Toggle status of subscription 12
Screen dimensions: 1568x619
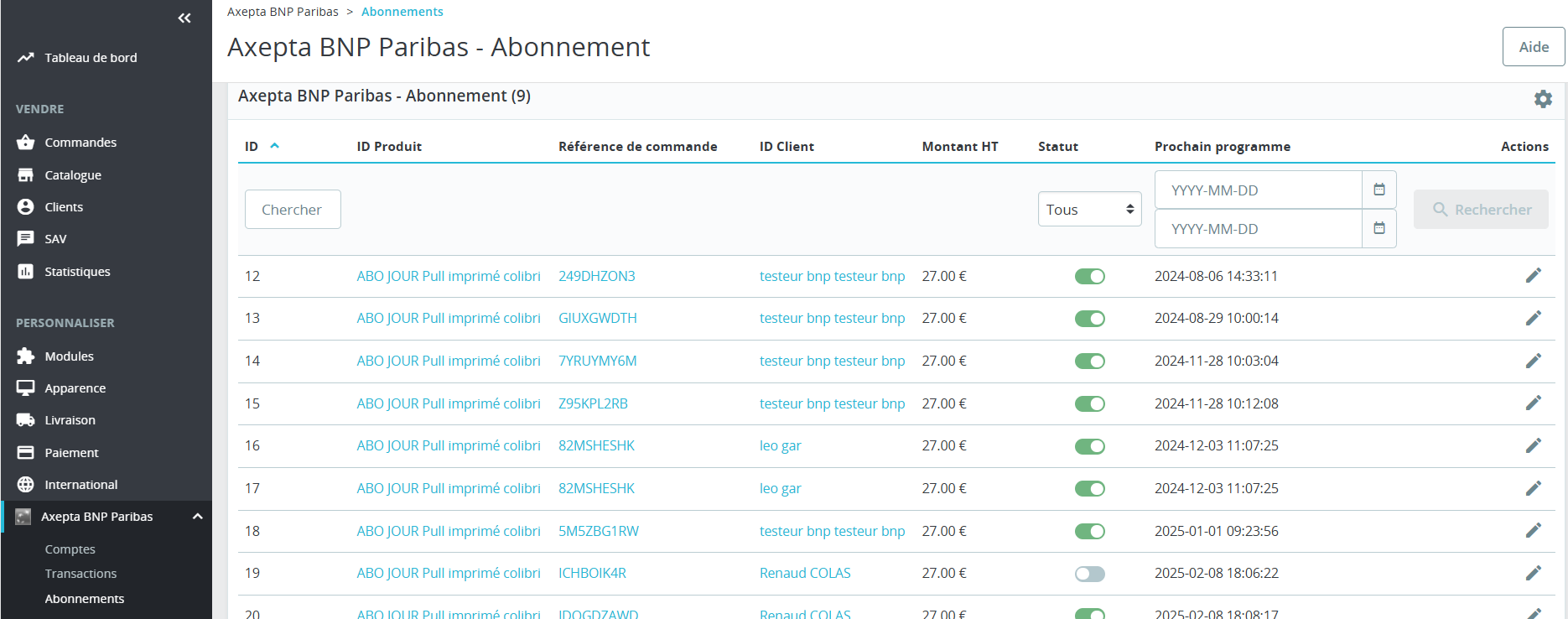1090,276
